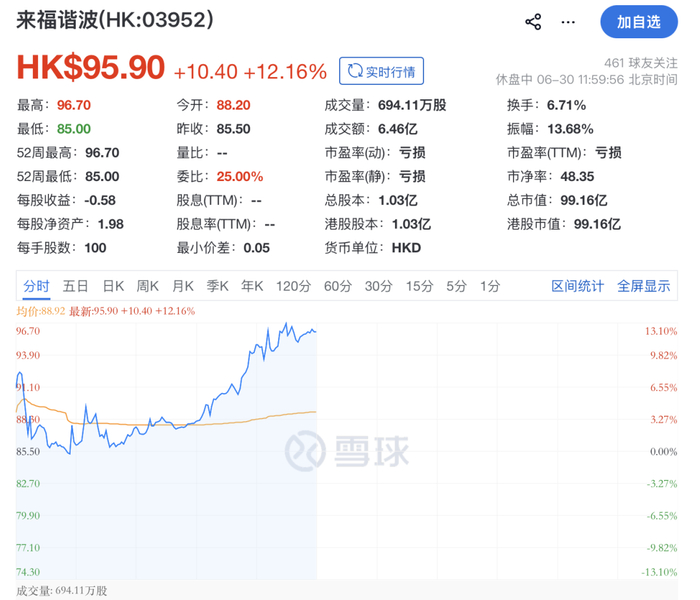
Task: Click the 最高 value 96.70
Action: point(74,105)
